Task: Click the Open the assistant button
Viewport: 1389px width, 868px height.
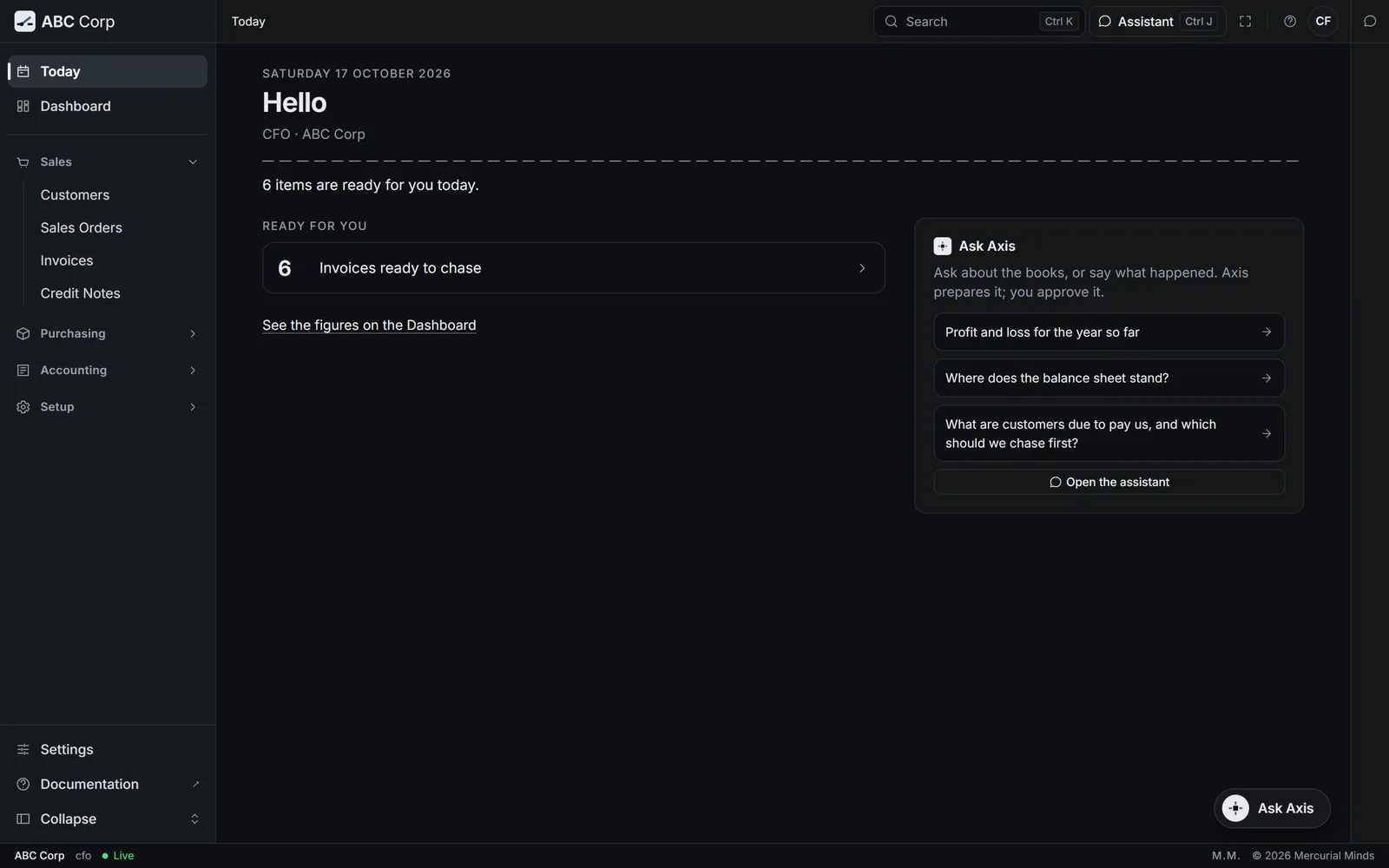Action: coord(1109,482)
